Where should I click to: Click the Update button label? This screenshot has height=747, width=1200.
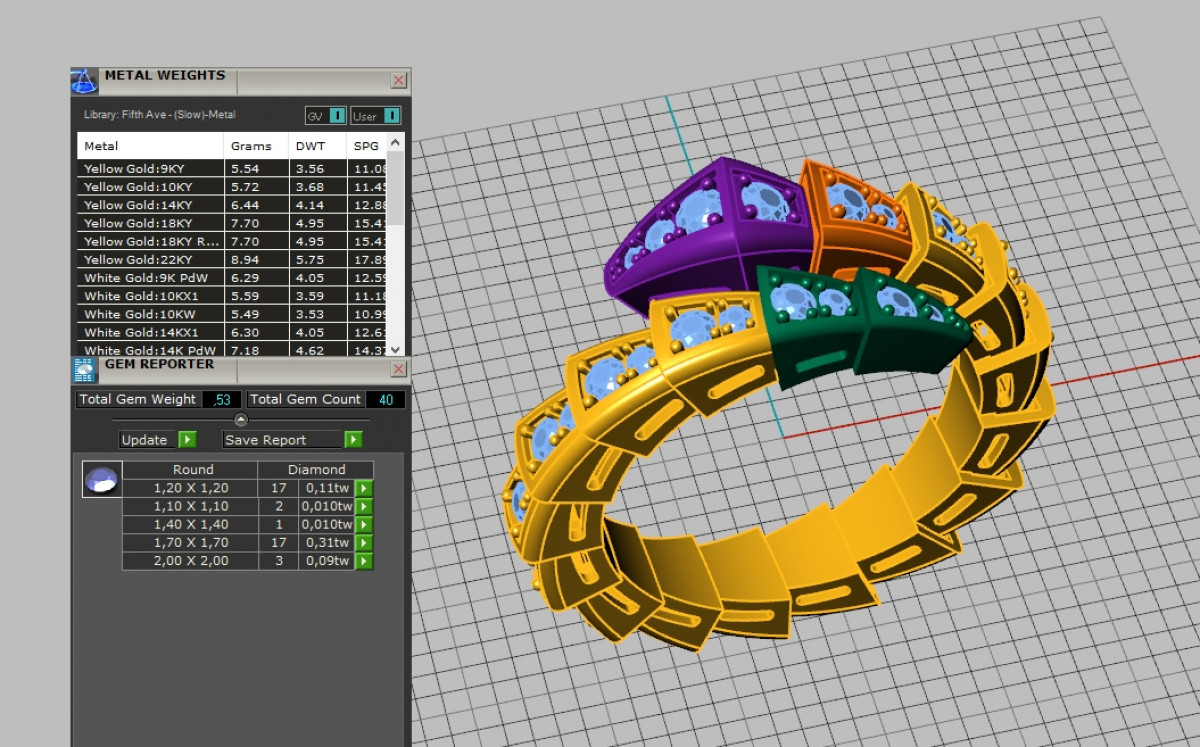(145, 440)
